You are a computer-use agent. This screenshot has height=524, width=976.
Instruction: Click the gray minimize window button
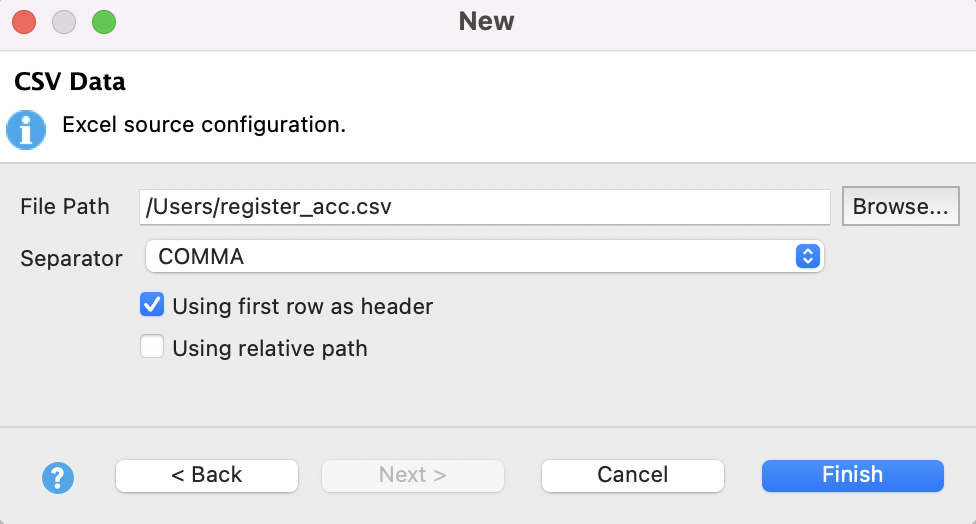pyautogui.click(x=64, y=21)
